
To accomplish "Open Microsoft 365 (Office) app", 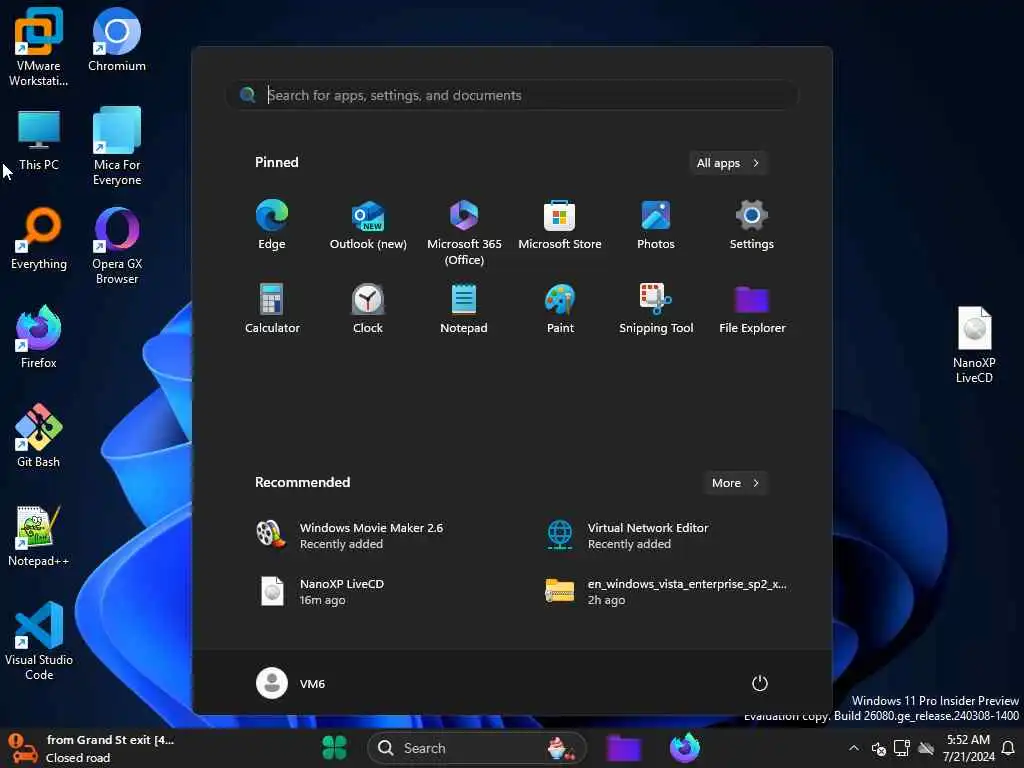I will click(464, 232).
